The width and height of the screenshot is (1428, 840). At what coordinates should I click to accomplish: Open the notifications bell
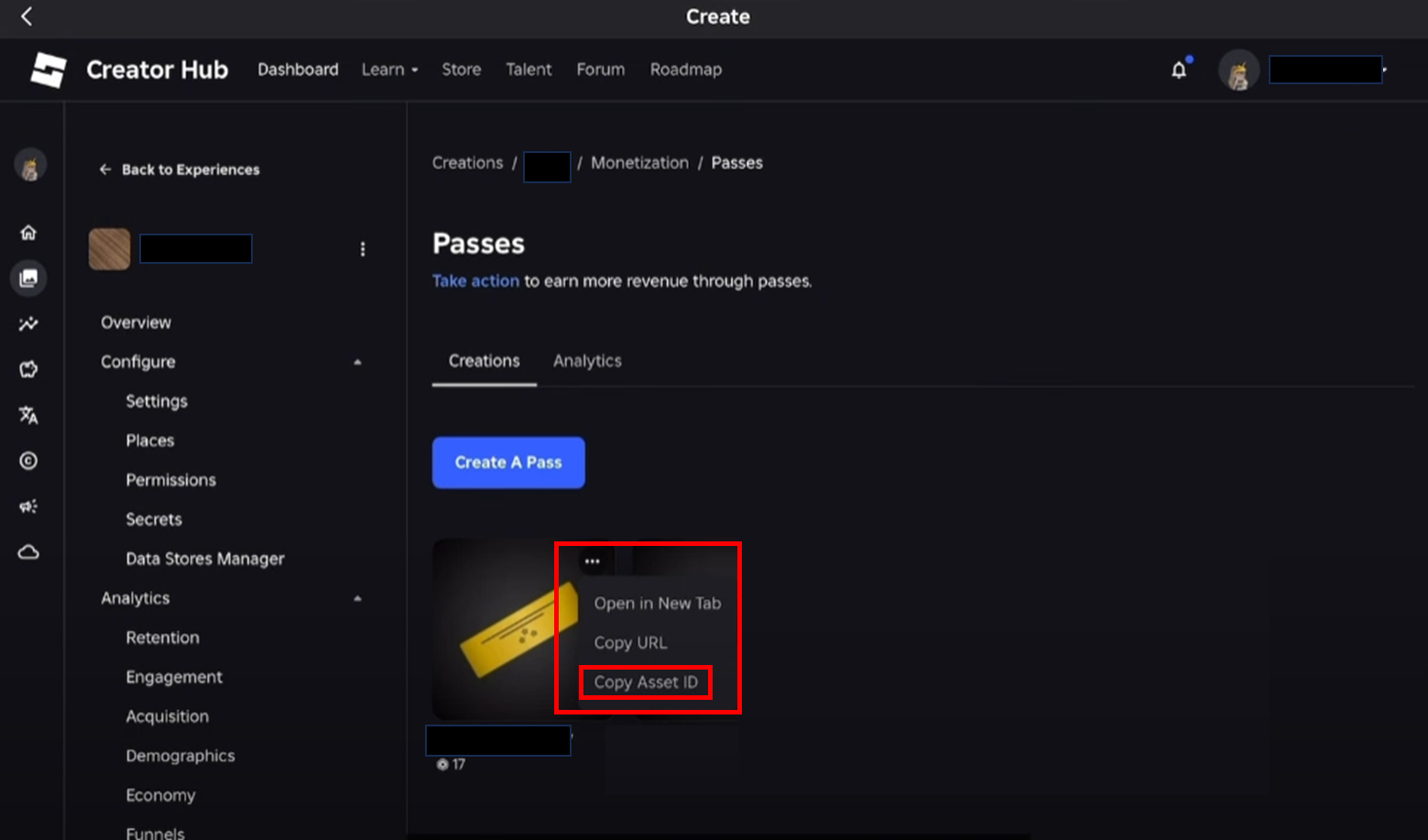(1179, 70)
